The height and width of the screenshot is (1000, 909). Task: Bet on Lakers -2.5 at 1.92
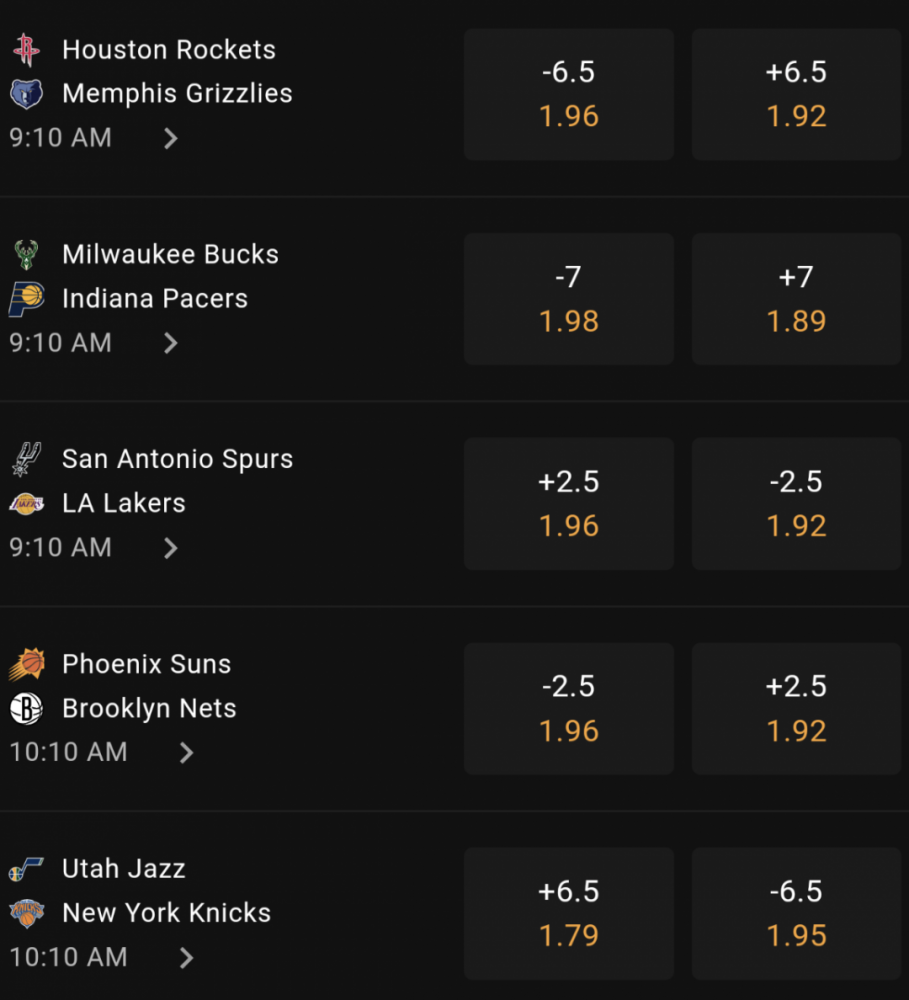coord(796,504)
